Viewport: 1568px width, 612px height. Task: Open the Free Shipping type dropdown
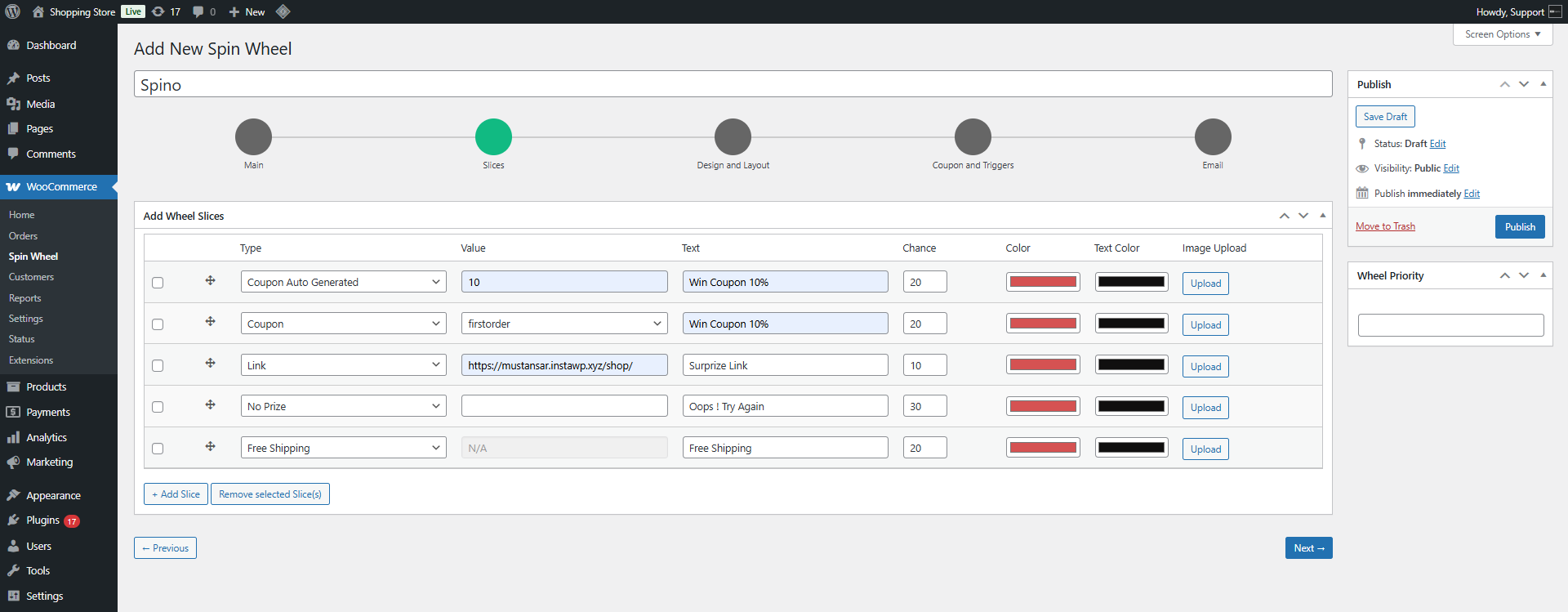[x=343, y=448]
